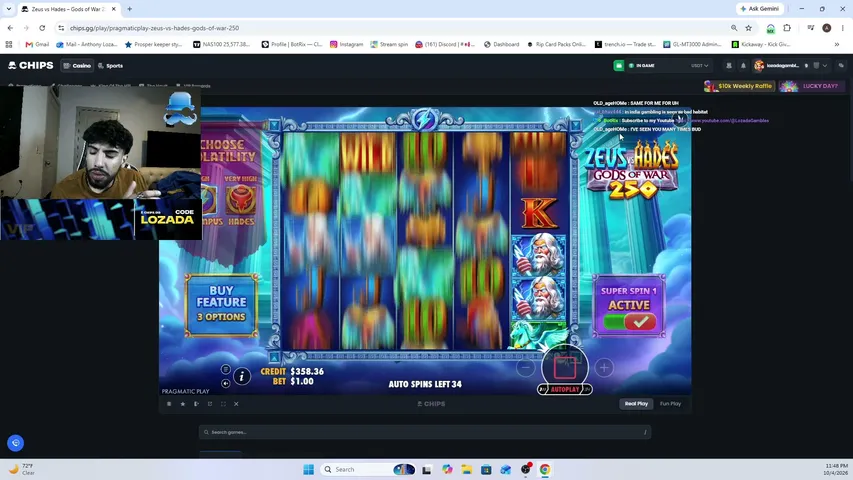
Task: Open Instagram bookmark
Action: tap(346, 45)
